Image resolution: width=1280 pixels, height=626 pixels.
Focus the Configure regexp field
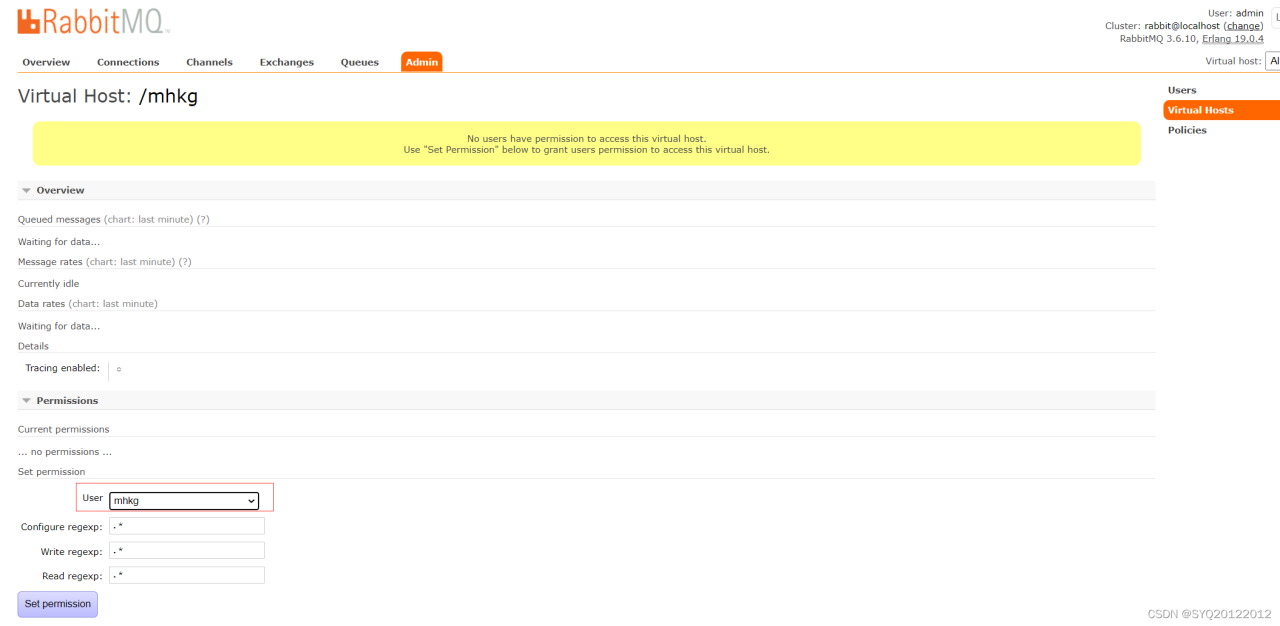187,526
